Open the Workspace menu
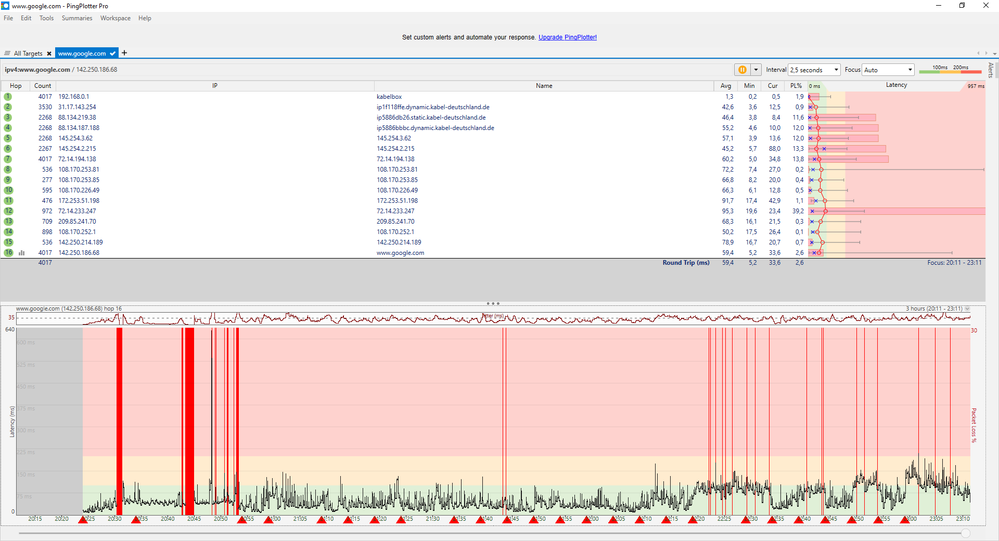The width and height of the screenshot is (999, 541). [115, 18]
